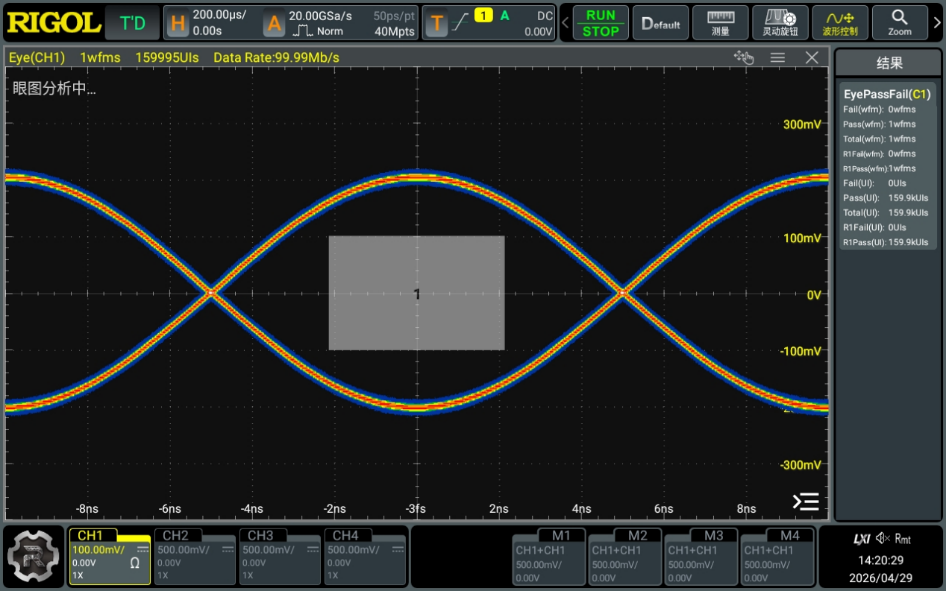The height and width of the screenshot is (591, 946).
Task: Click the 20.00GSa/s sample rate readout
Action: pos(320,16)
